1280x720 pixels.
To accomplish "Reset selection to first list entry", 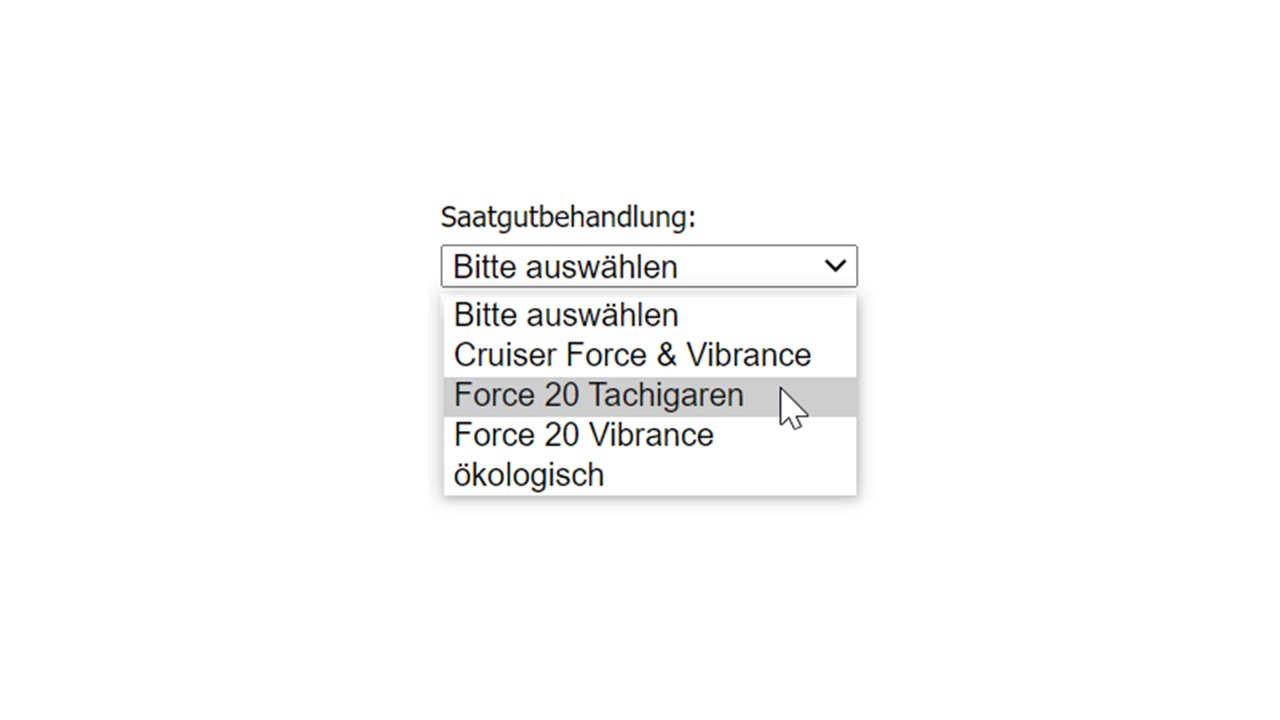I will pos(566,316).
